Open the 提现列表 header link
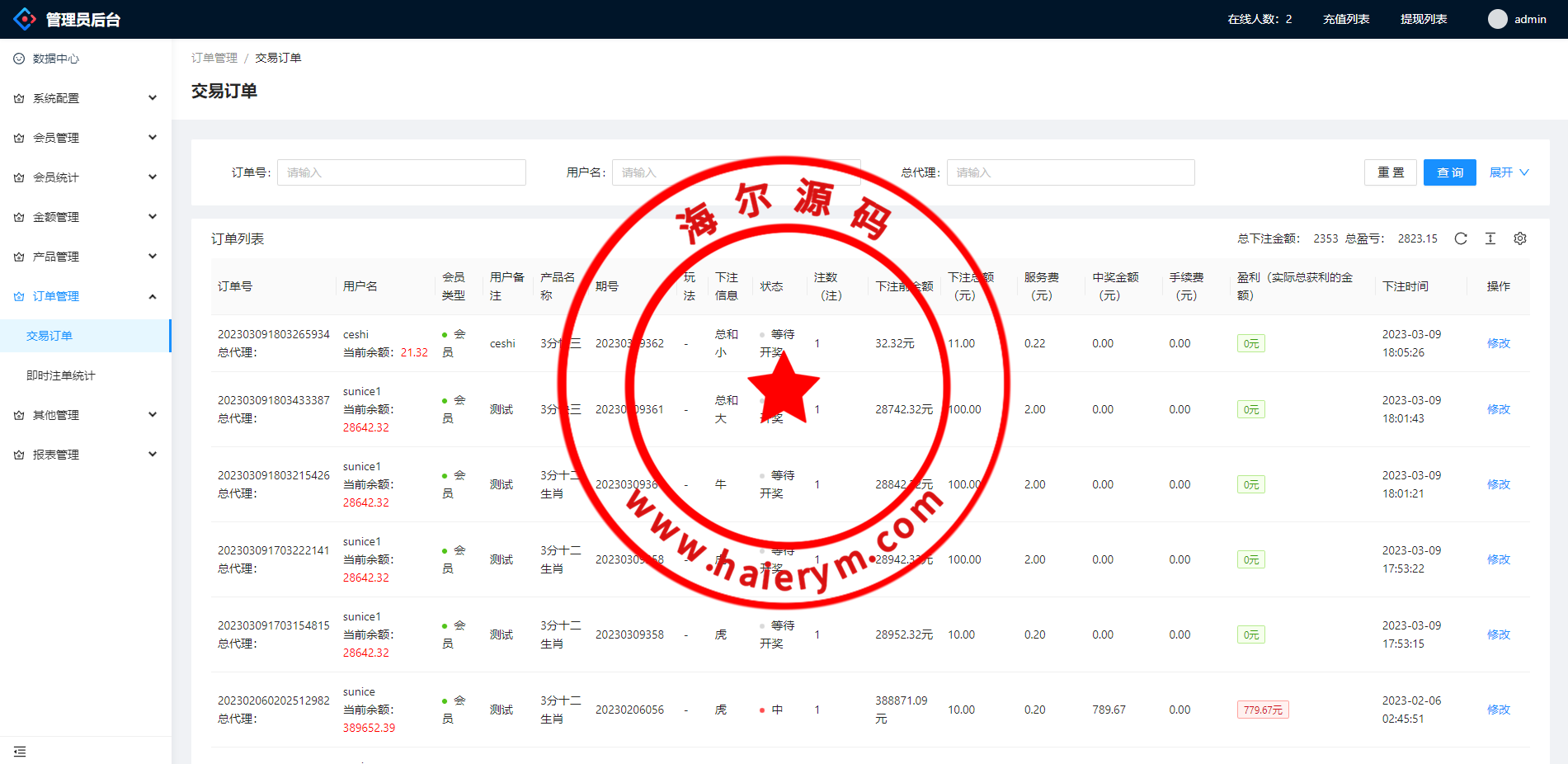This screenshot has width=1568, height=764. (1424, 19)
